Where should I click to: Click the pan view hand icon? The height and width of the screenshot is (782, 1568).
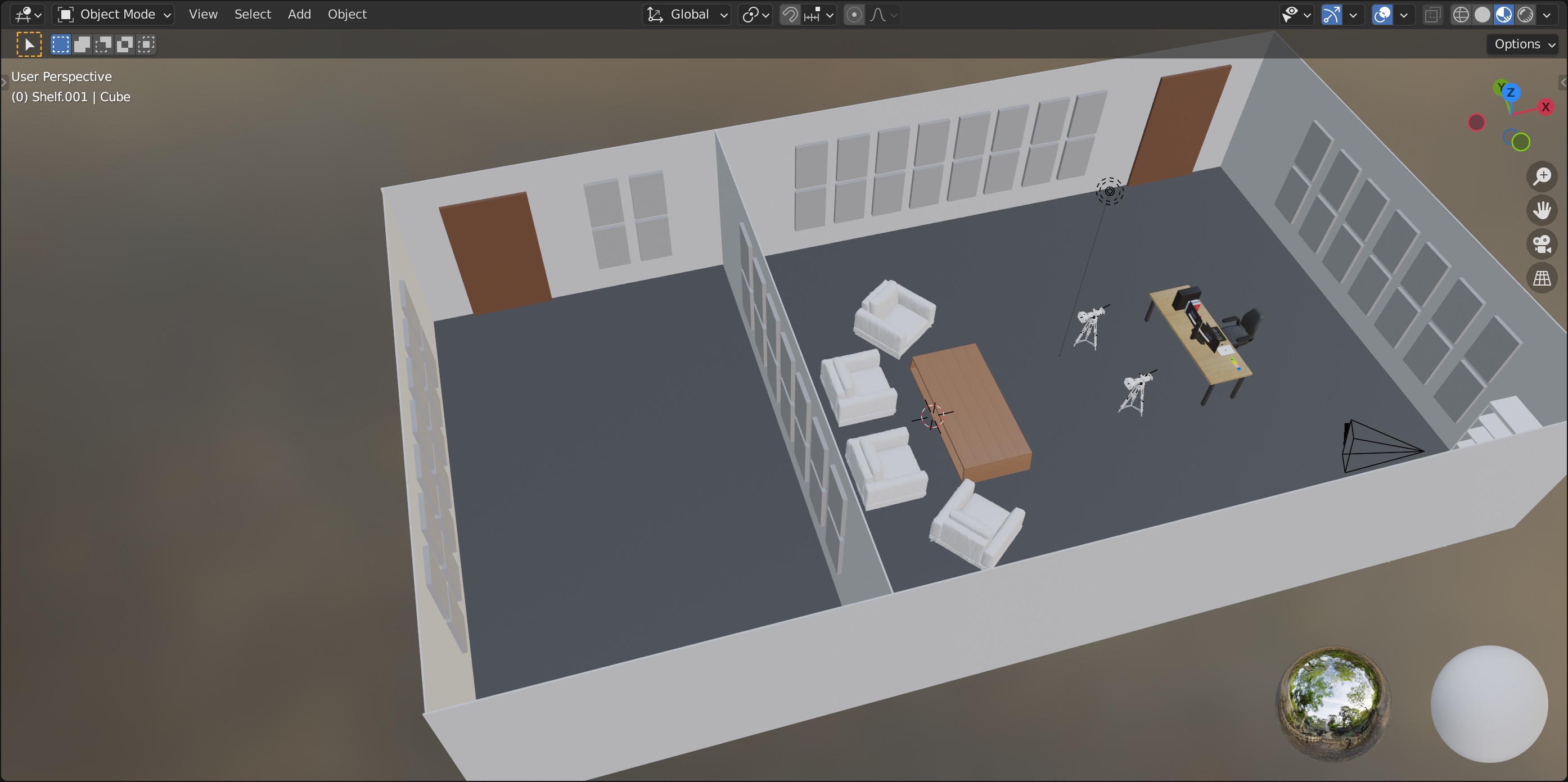point(1542,211)
